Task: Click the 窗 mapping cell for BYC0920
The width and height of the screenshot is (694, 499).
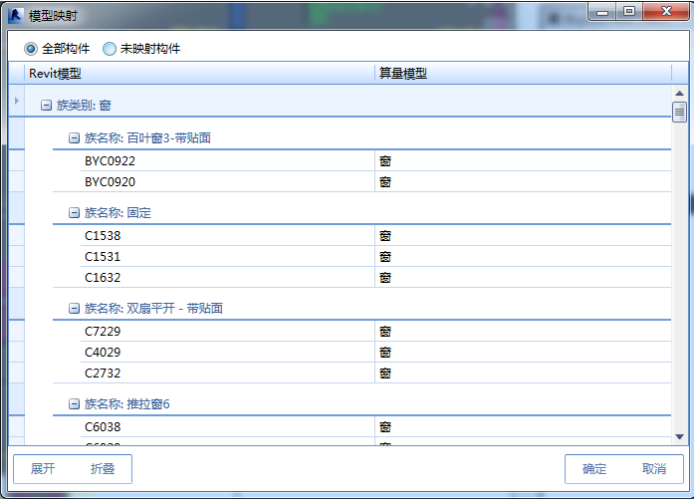Action: [523, 182]
